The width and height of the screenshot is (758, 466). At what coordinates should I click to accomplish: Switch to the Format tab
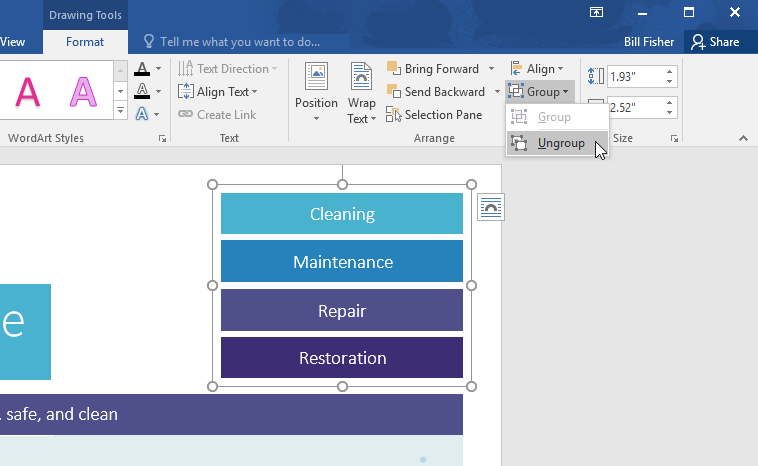(85, 42)
